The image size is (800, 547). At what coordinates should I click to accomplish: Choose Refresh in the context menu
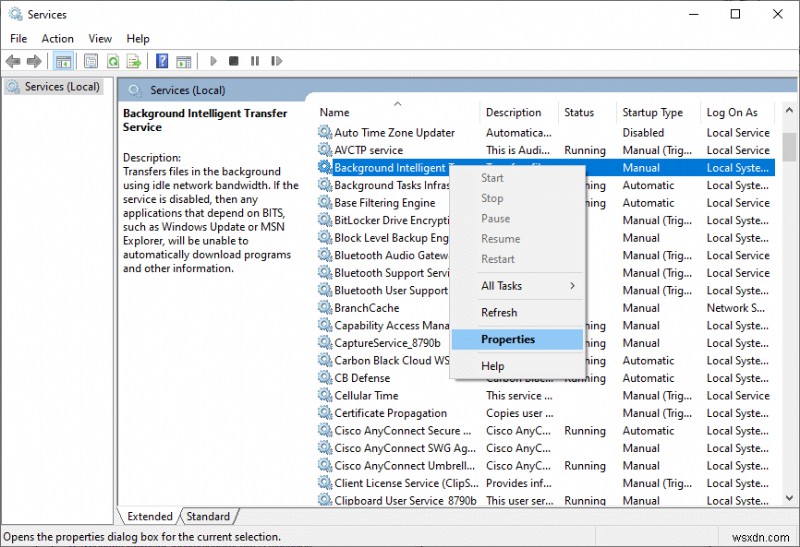click(517, 312)
